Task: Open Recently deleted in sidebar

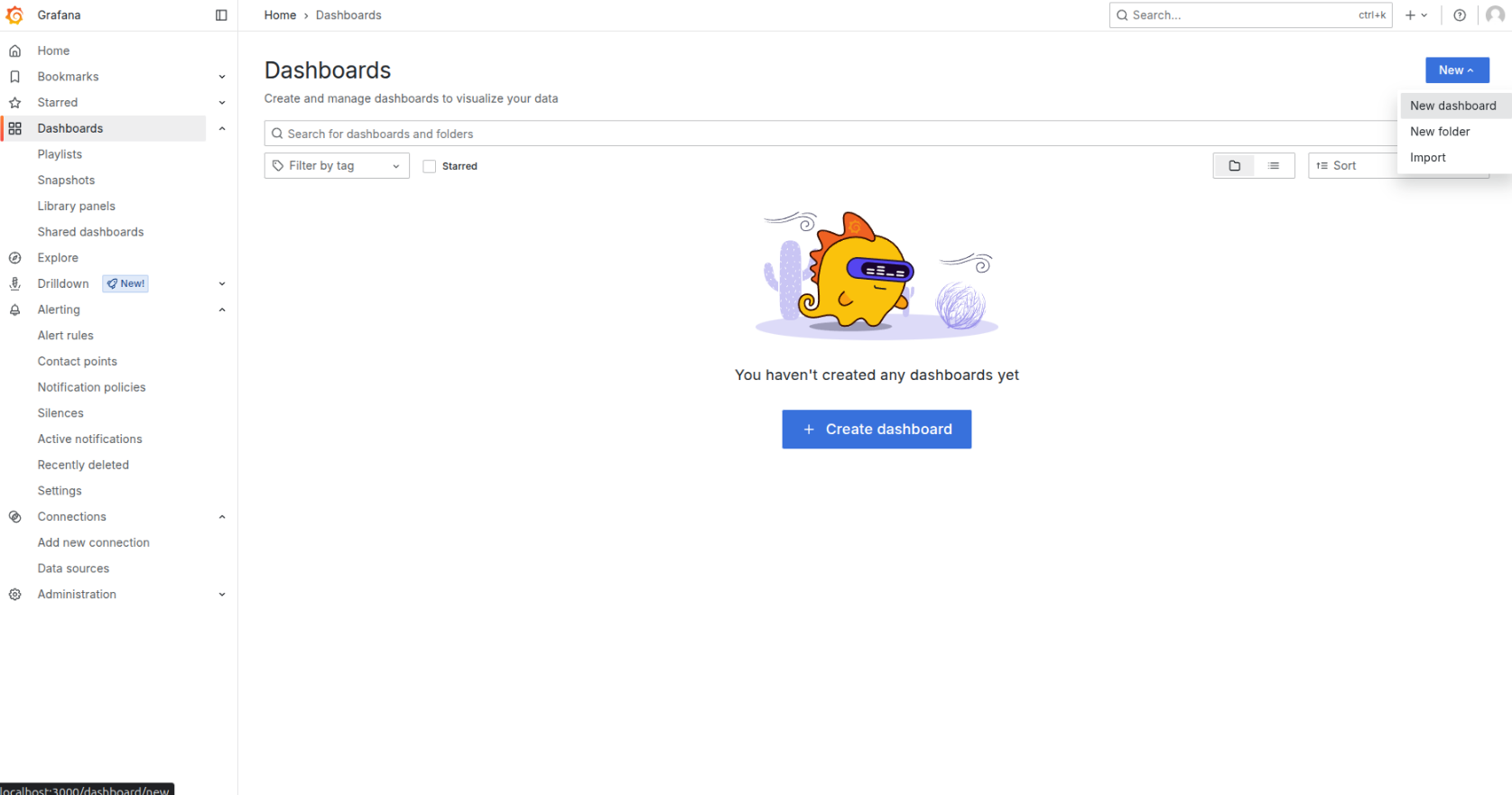Action: (83, 465)
